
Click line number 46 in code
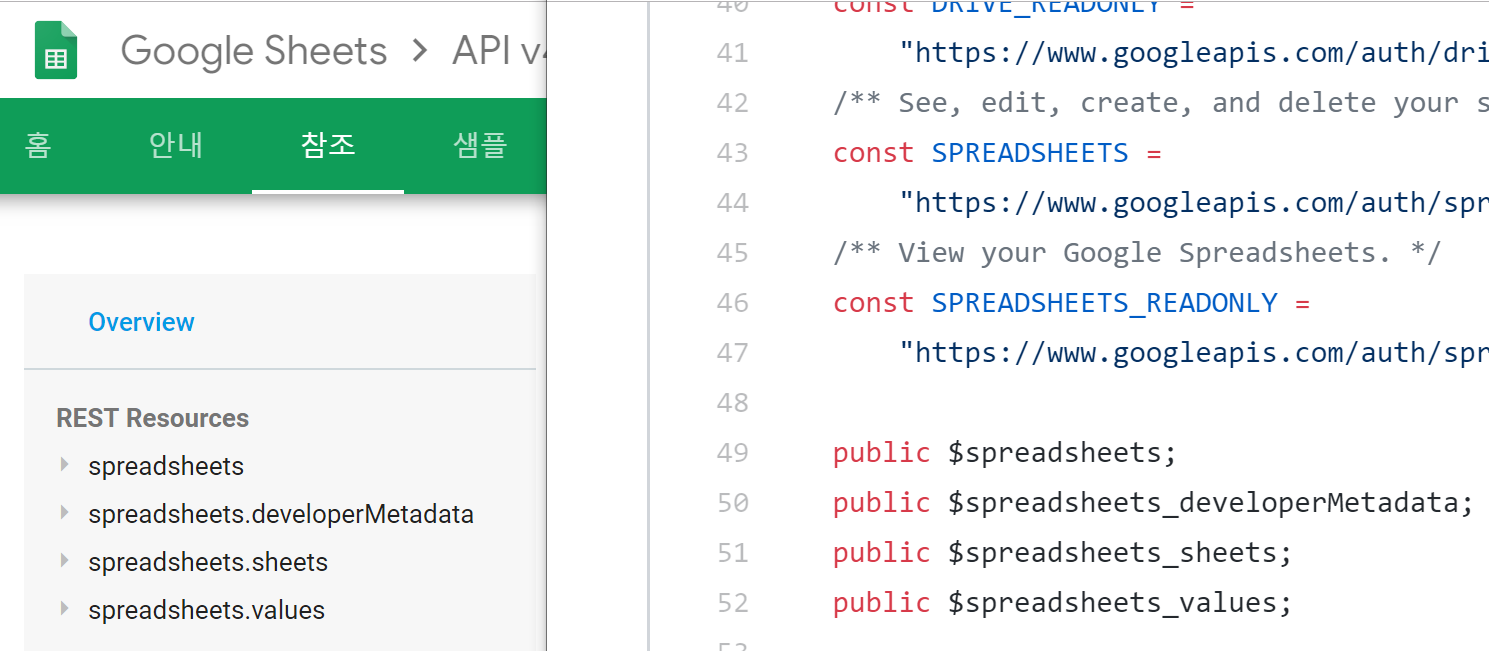pyautogui.click(x=733, y=303)
